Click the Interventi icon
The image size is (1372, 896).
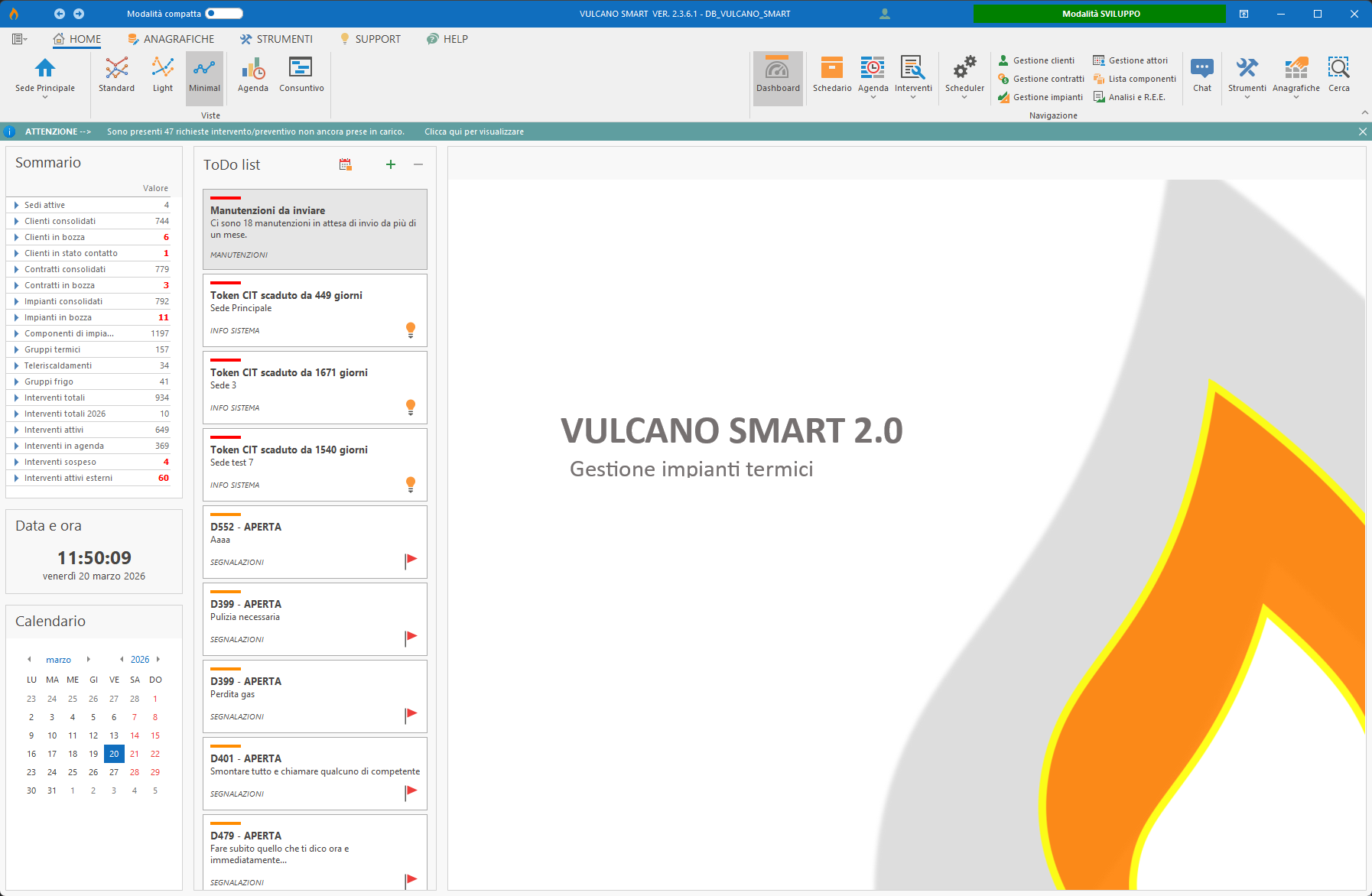pyautogui.click(x=913, y=76)
